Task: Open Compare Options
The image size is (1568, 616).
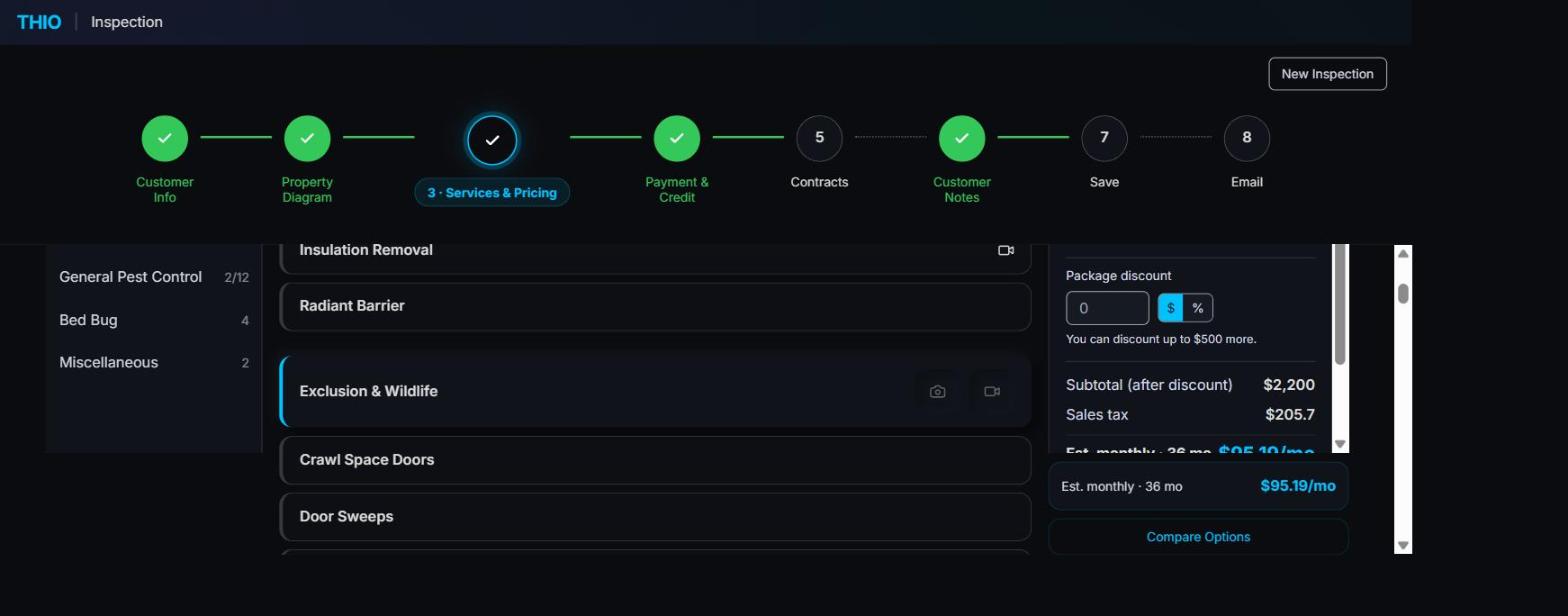Action: [1198, 537]
